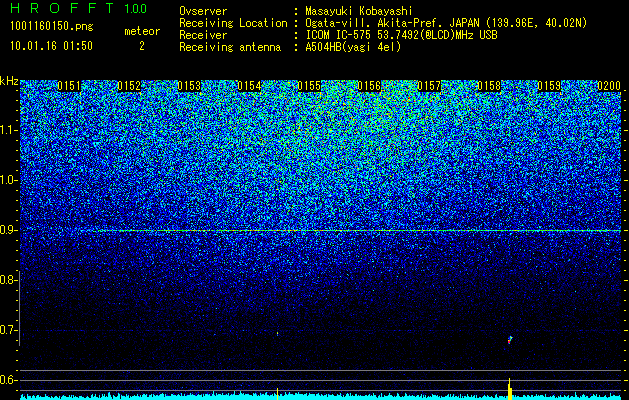629x400 pixels.
Task: Click observer name Masayuki Kobayashi
Action: (x=359, y=11)
